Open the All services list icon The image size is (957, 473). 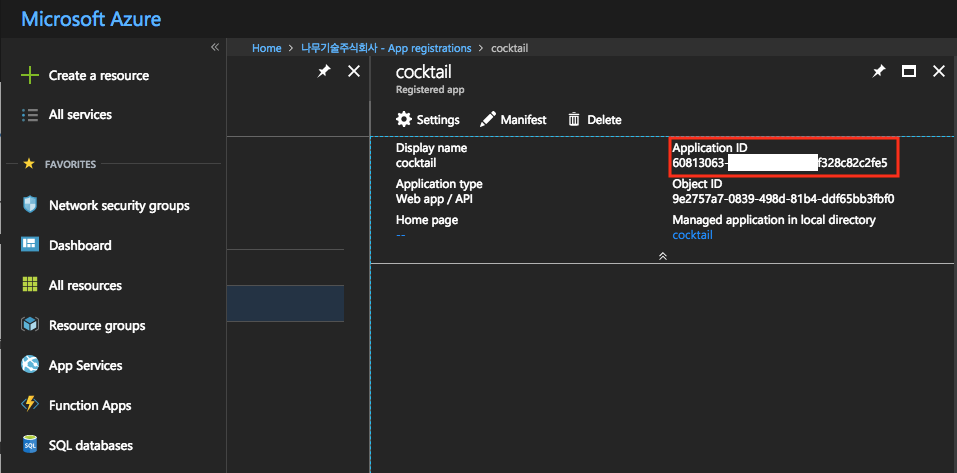tap(30, 115)
